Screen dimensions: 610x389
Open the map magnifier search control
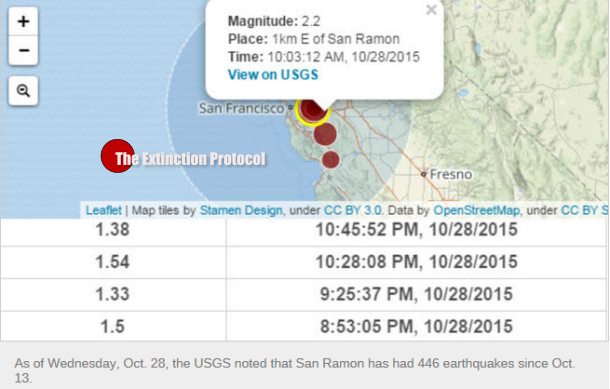(23, 91)
